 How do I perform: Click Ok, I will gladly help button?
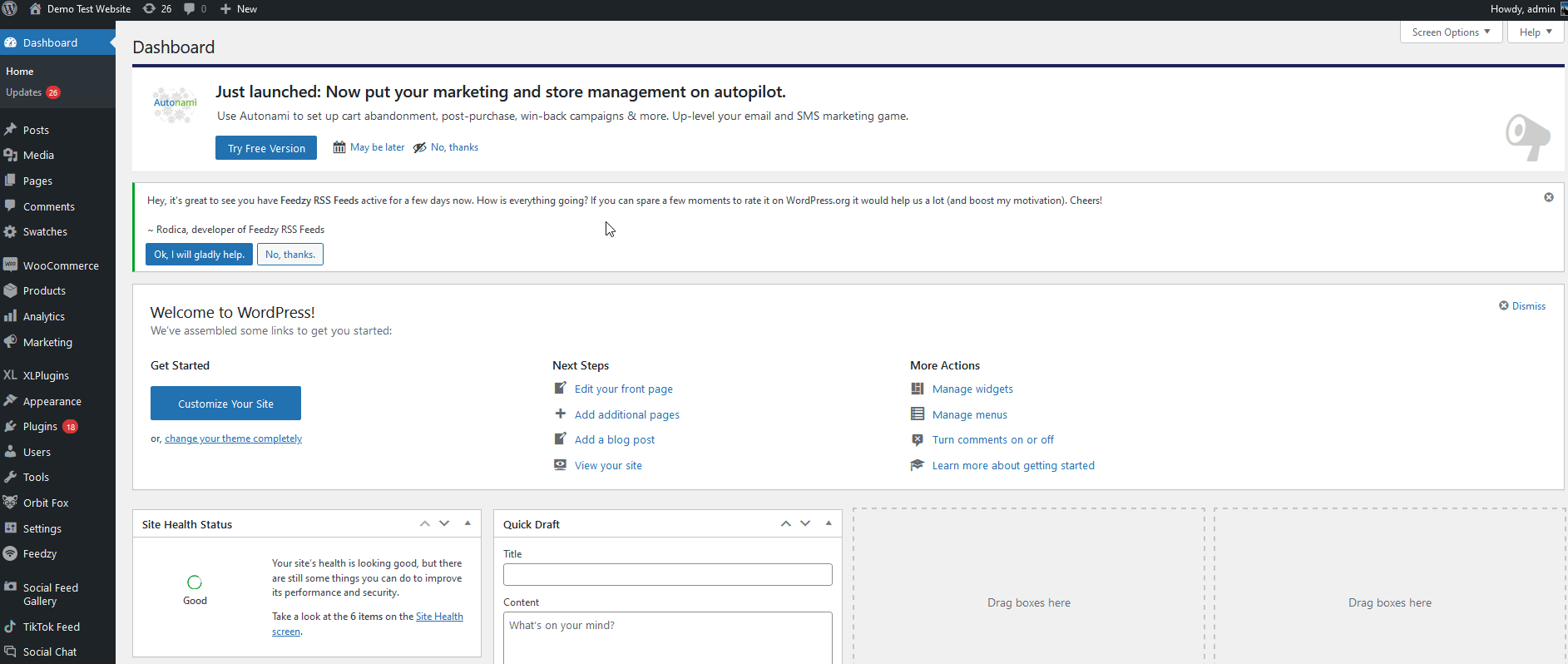[199, 255]
